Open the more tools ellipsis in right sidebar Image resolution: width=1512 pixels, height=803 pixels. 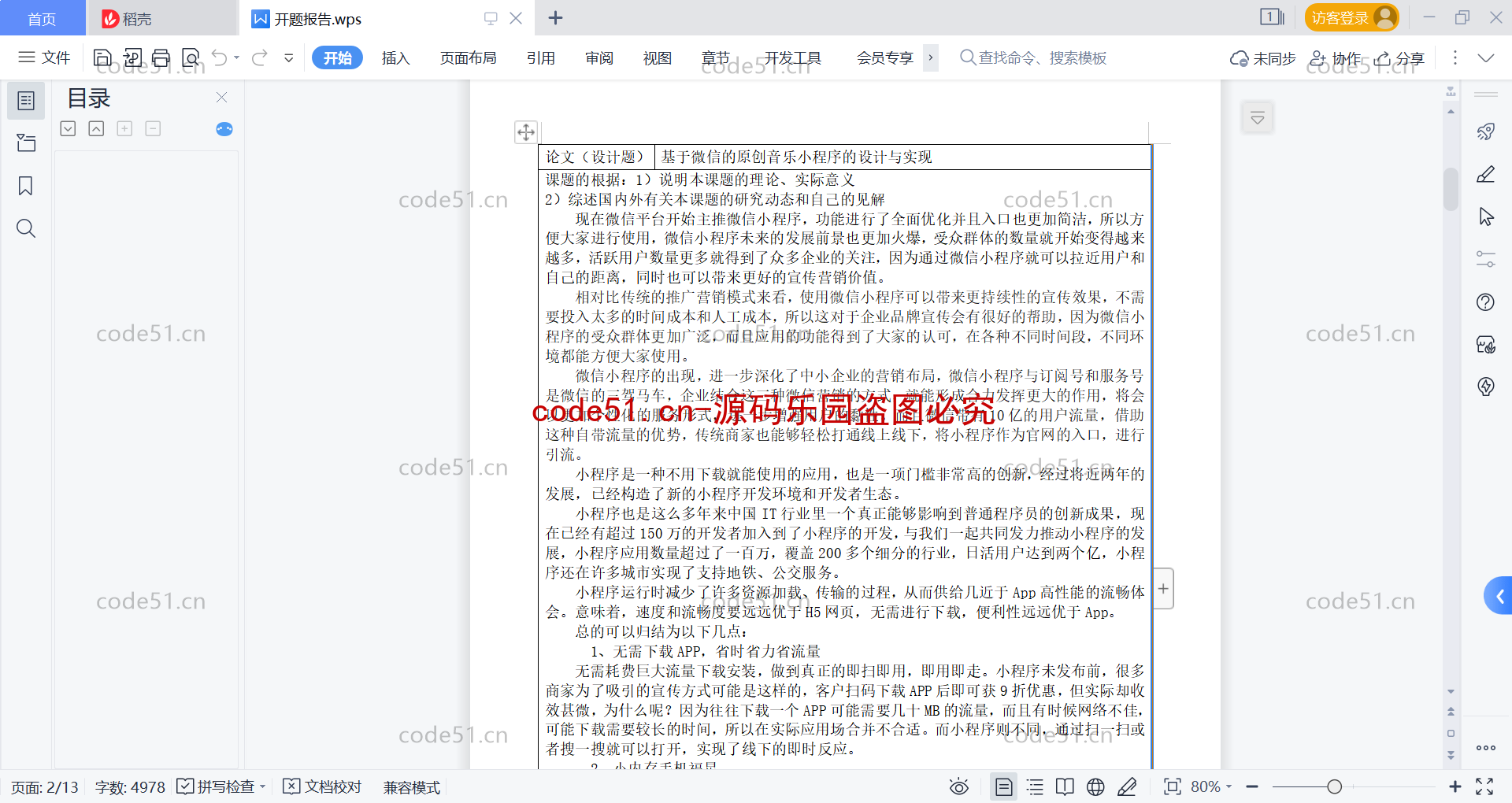click(1486, 748)
